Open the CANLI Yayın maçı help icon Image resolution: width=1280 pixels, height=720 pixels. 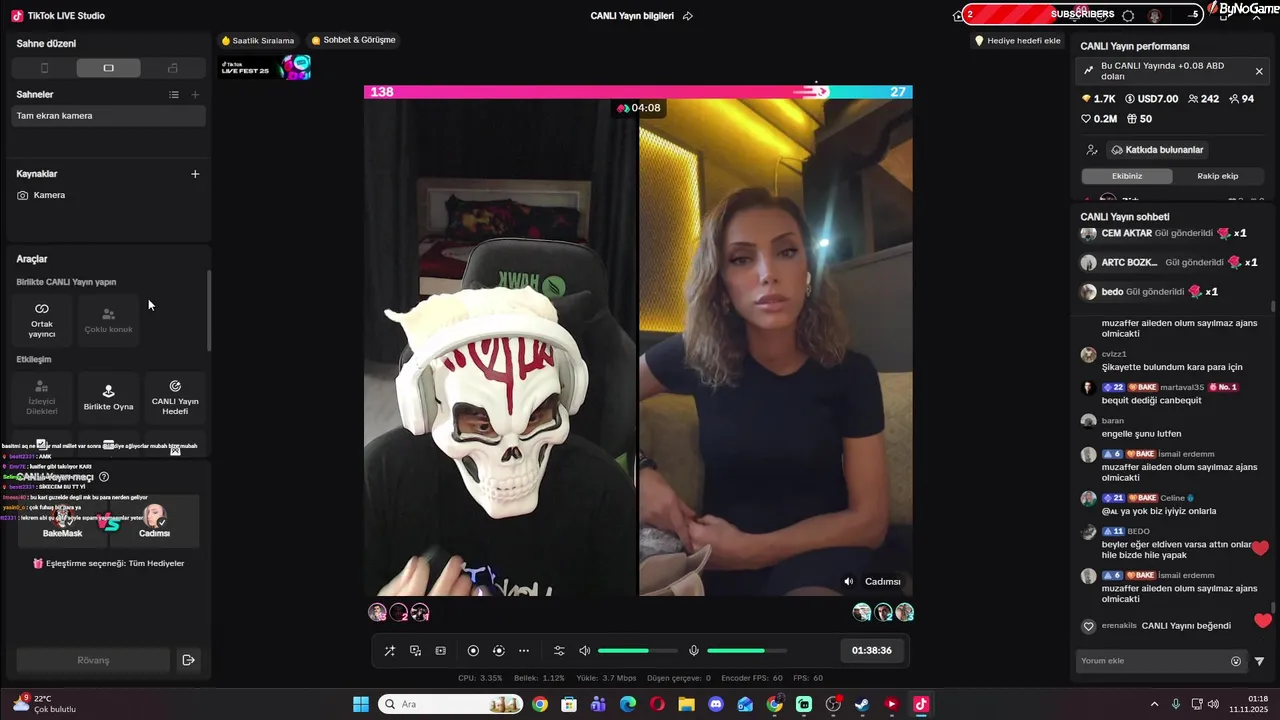[x=104, y=477]
